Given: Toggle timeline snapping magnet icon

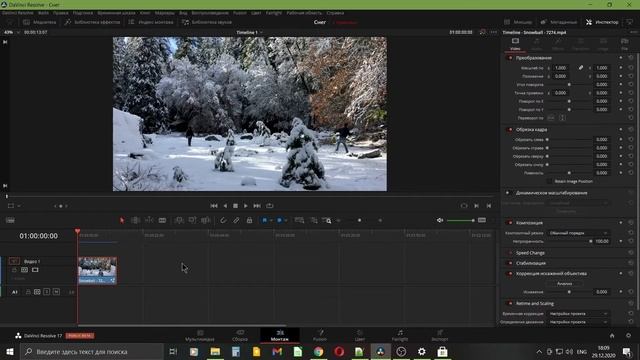Looking at the screenshot, I should [x=223, y=220].
